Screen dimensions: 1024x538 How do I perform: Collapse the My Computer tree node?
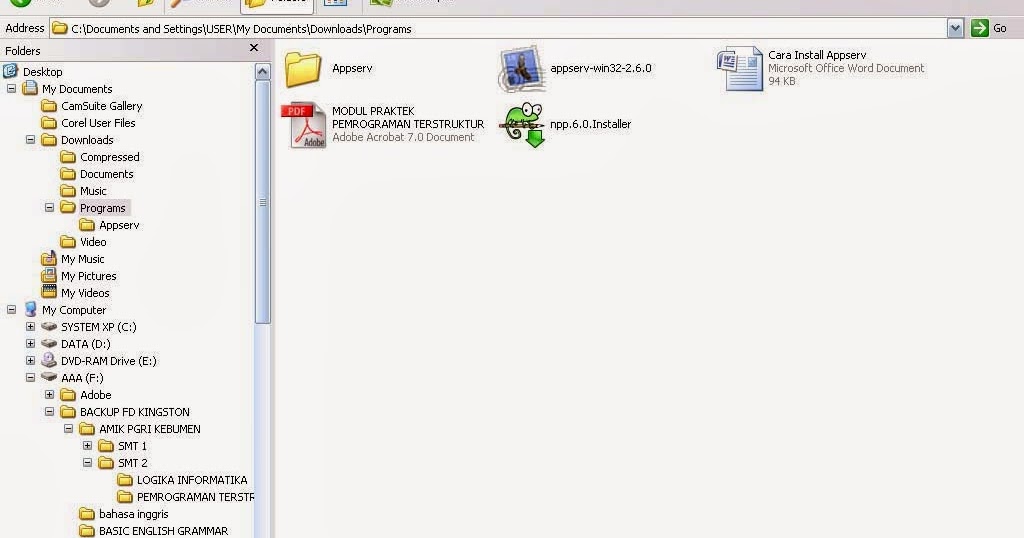11,309
